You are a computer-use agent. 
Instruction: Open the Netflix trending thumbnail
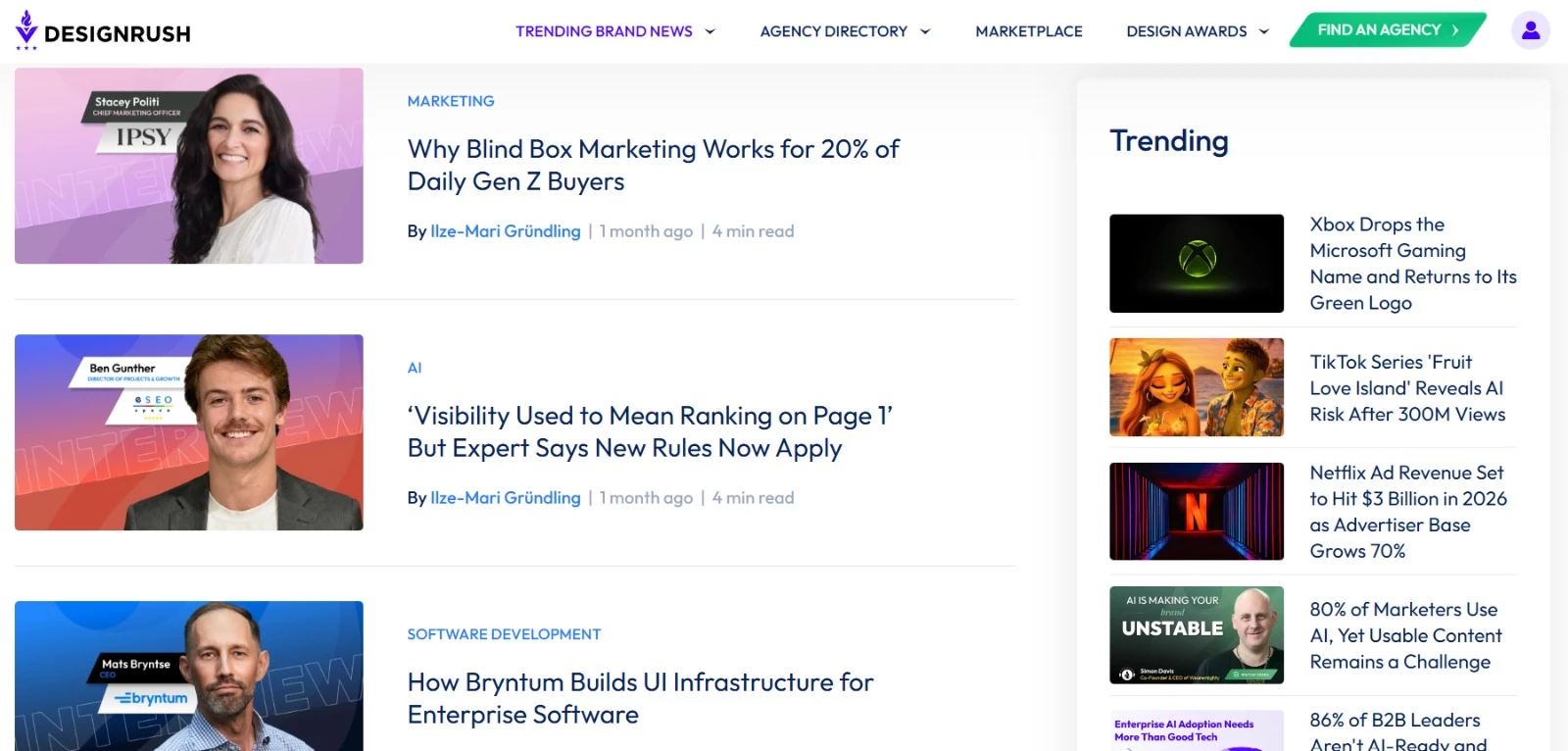coord(1197,512)
